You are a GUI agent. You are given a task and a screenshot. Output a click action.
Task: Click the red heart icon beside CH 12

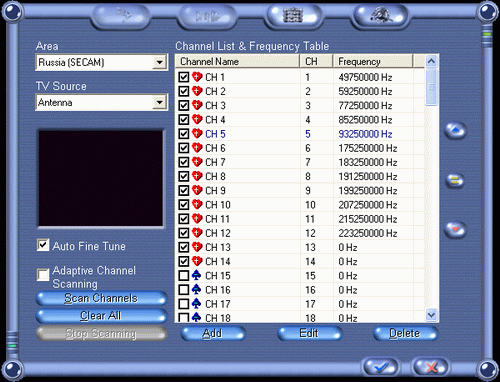tap(197, 232)
